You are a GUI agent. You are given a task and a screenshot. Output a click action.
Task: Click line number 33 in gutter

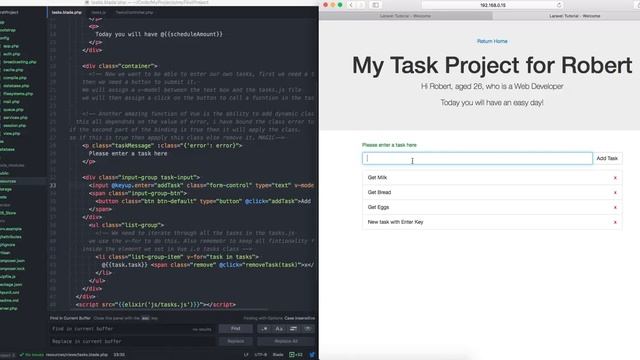click(x=53, y=186)
